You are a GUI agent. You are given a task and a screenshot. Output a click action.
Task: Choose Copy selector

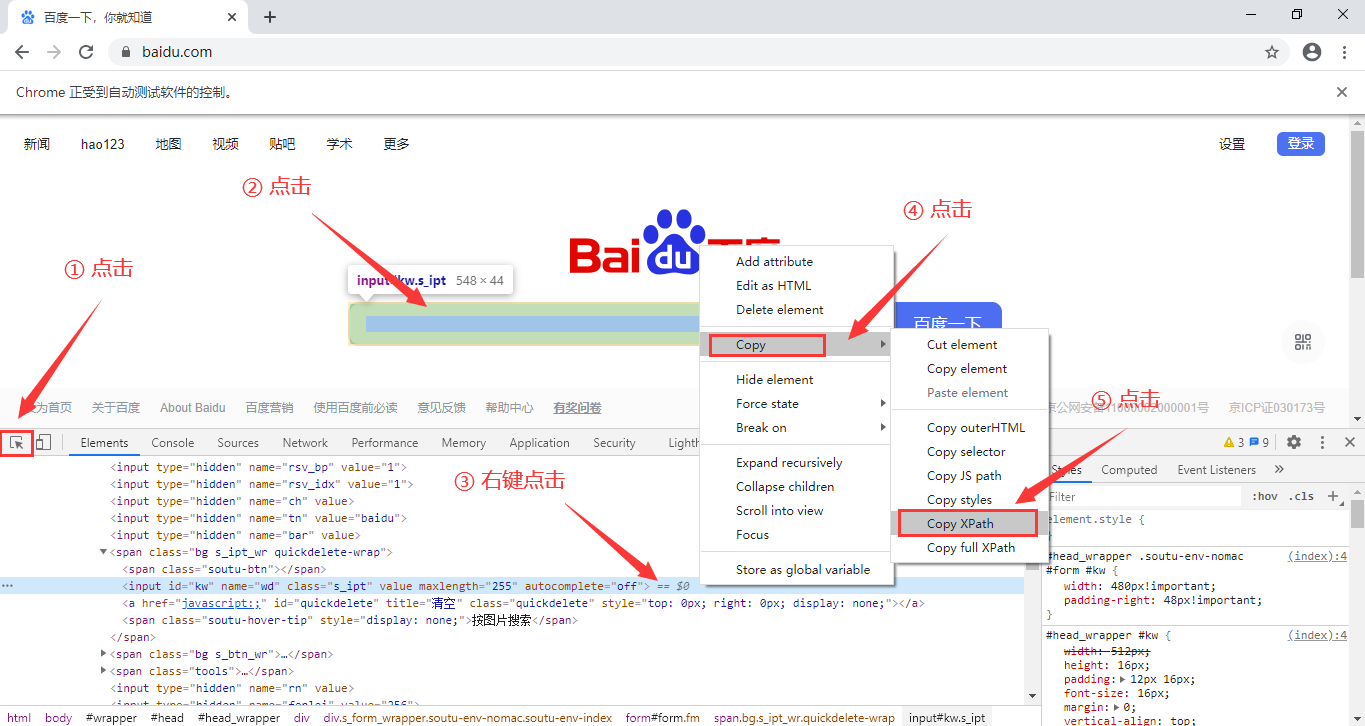click(969, 451)
